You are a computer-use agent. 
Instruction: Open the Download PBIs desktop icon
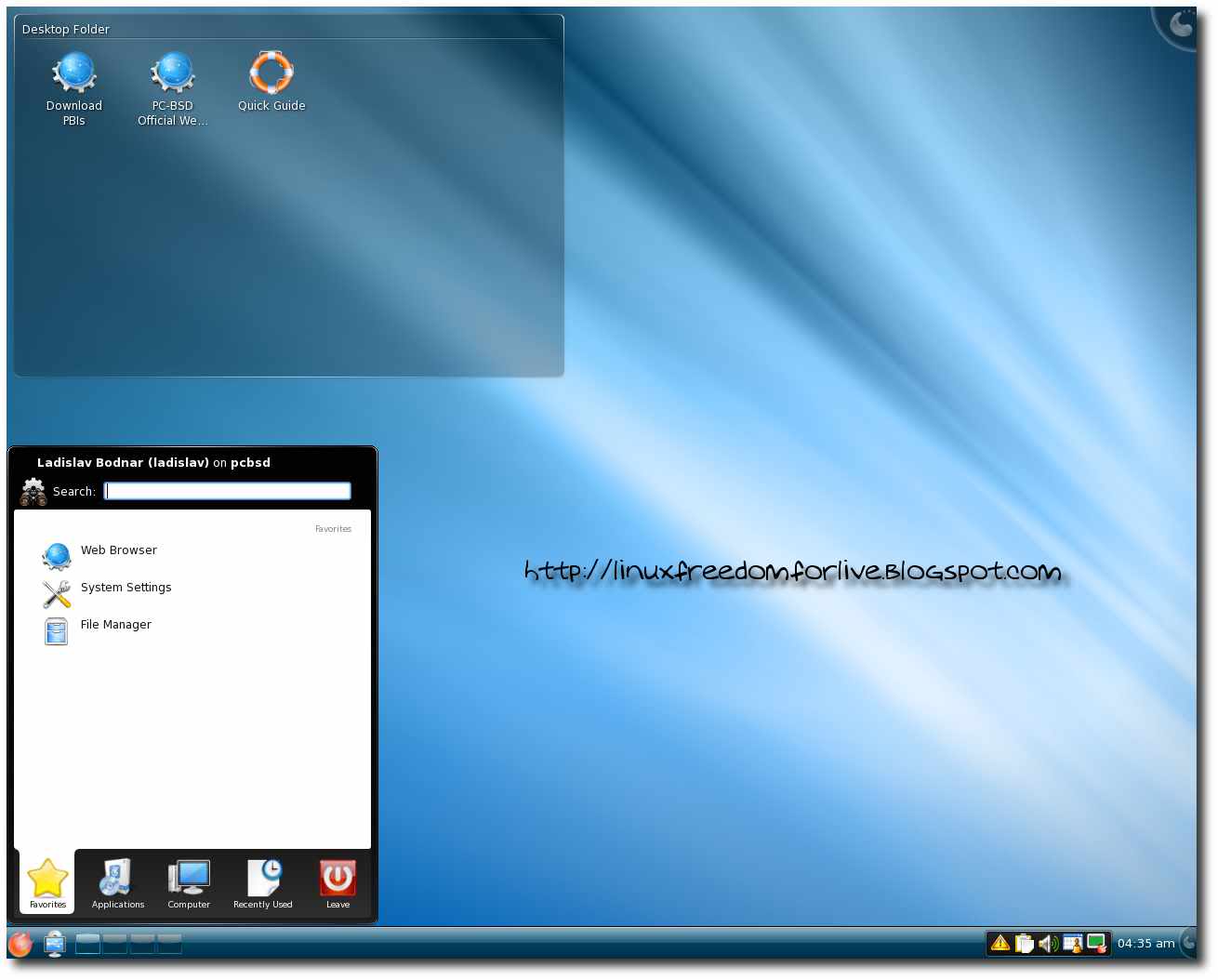[74, 73]
